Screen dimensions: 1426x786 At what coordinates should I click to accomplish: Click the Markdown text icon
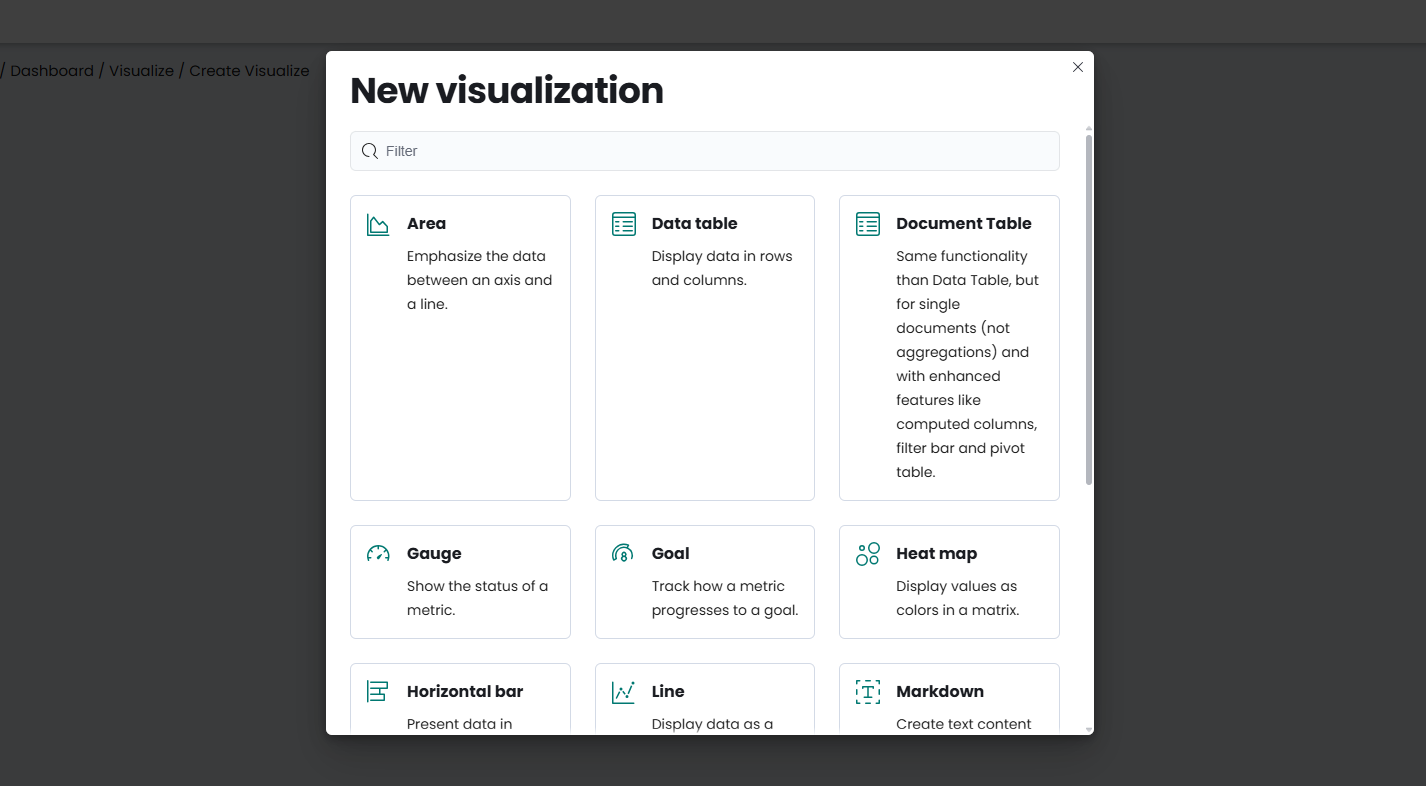868,692
